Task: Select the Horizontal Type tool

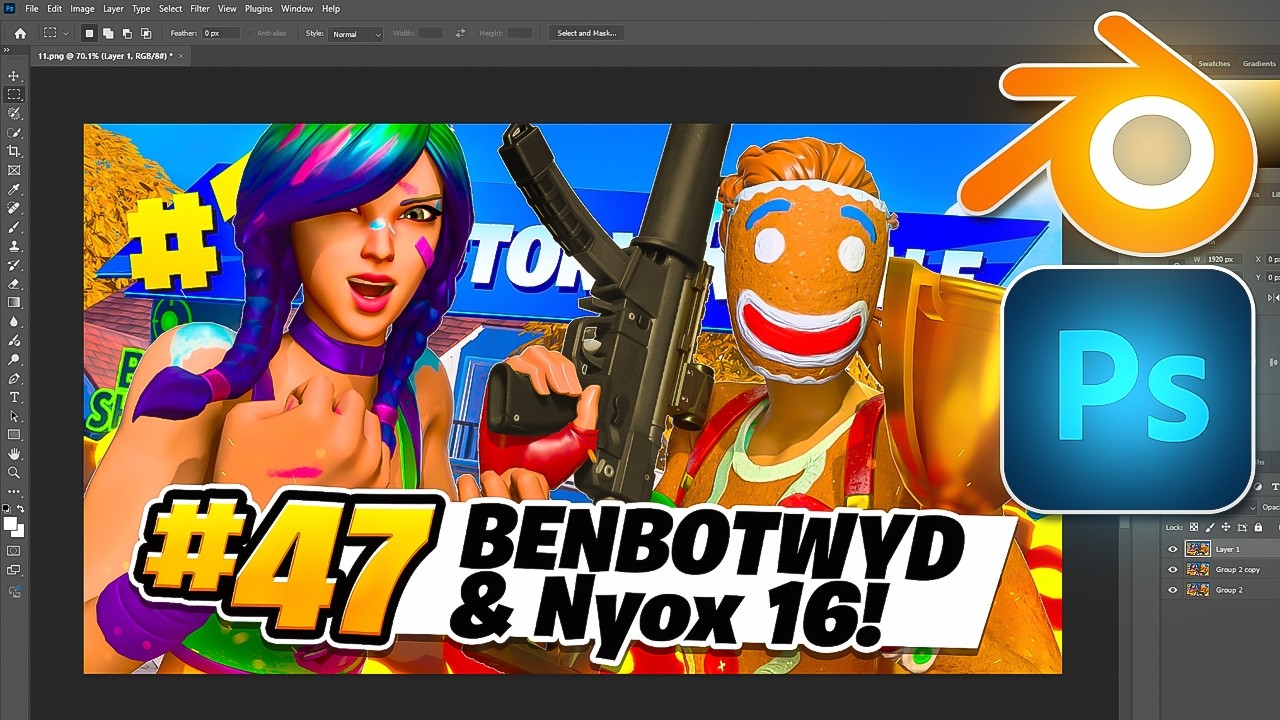Action: [14, 398]
